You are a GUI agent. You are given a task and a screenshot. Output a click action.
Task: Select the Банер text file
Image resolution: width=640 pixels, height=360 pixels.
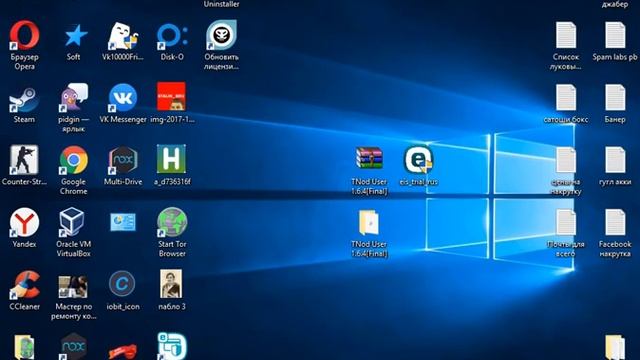(615, 98)
